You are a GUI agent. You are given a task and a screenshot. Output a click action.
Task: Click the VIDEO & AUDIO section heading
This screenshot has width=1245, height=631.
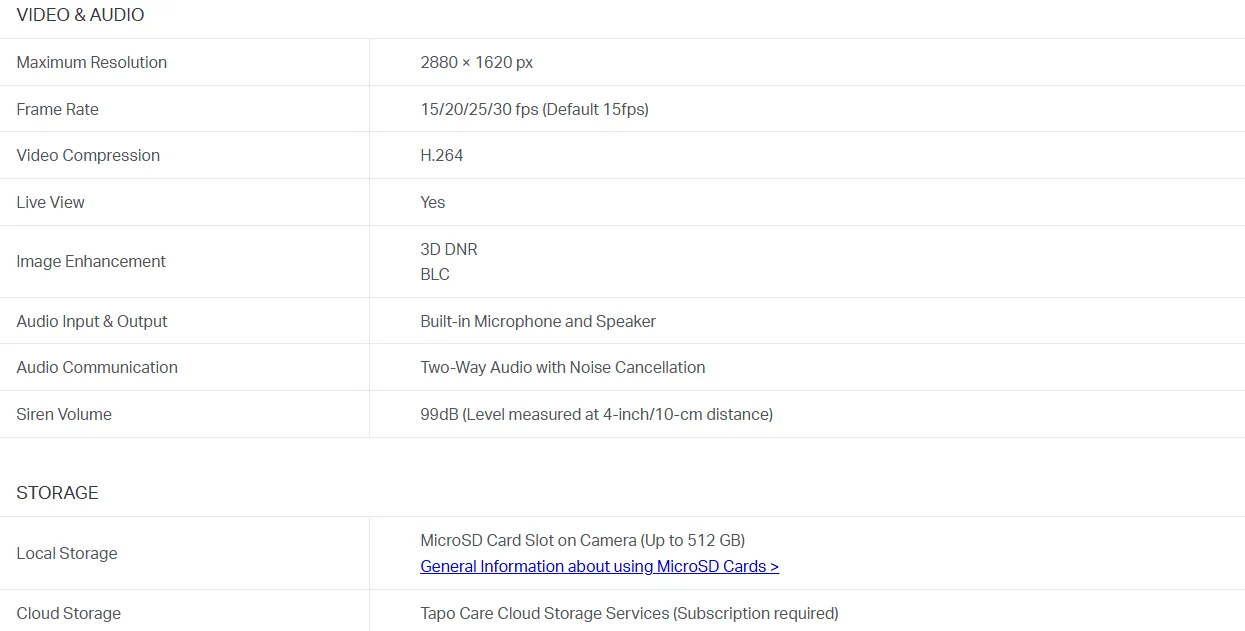click(80, 15)
